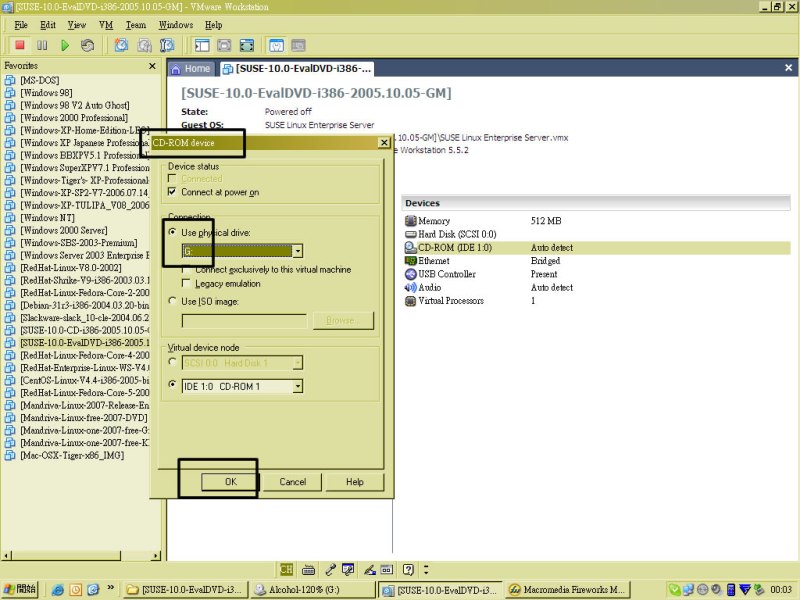
Task: Select the SCSI 0:0 Hard Disk radio button
Action: point(172,362)
